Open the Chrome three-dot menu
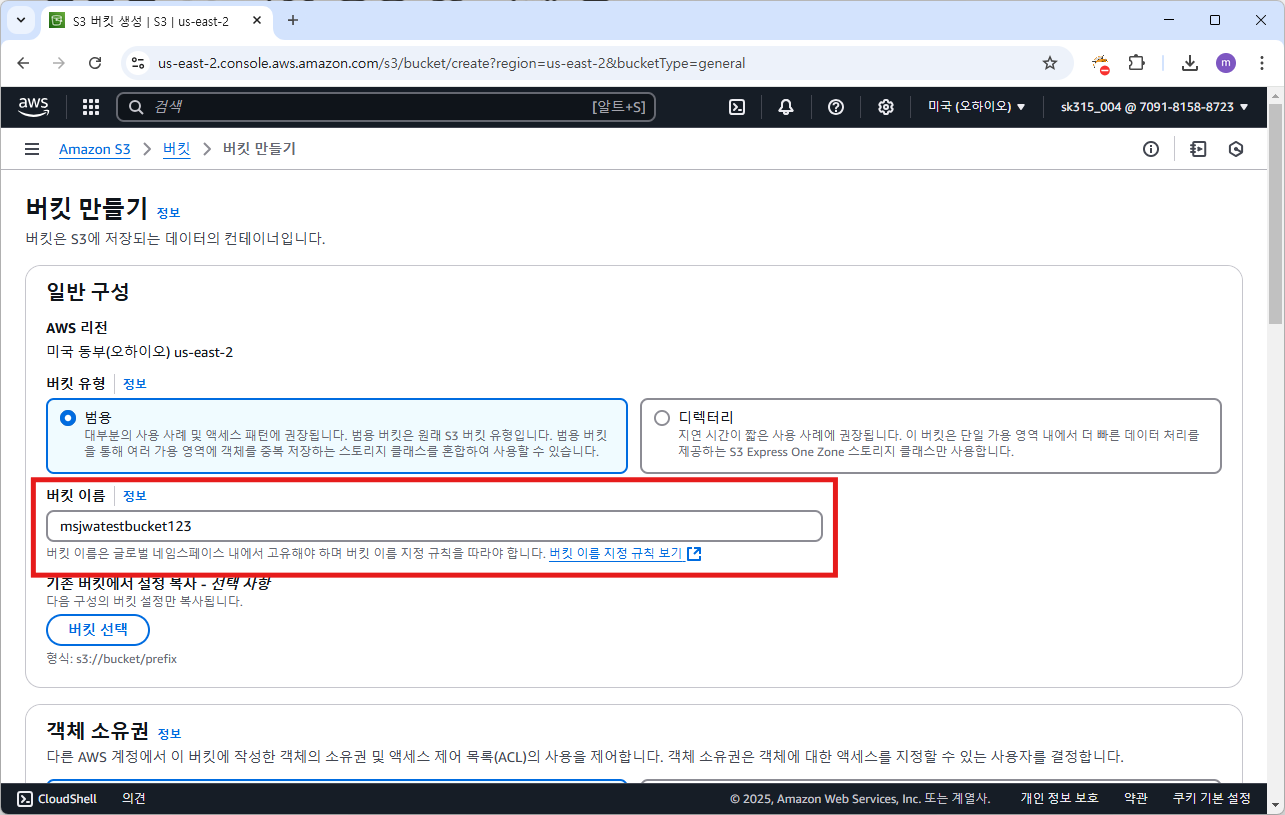The image size is (1285, 815). coord(1261,63)
